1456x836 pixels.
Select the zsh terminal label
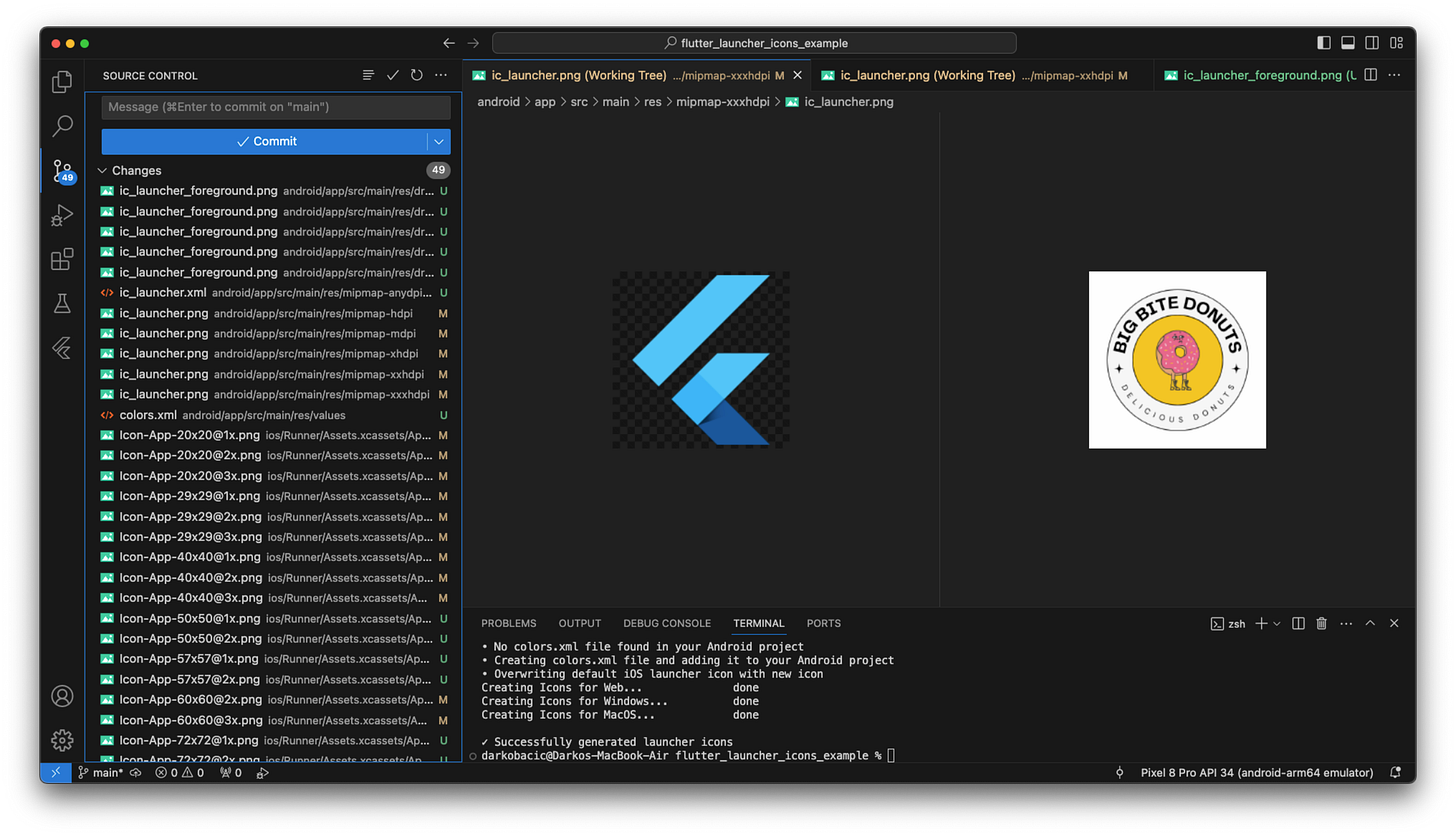pos(1228,623)
